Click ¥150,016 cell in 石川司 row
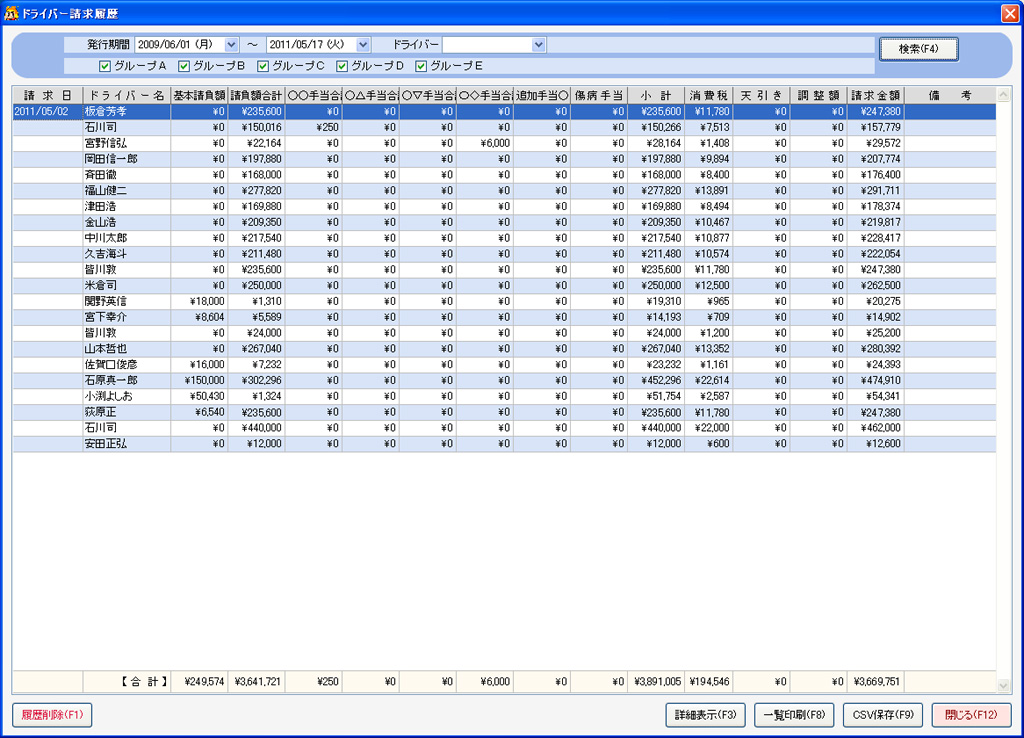This screenshot has width=1024, height=738. pos(256,127)
